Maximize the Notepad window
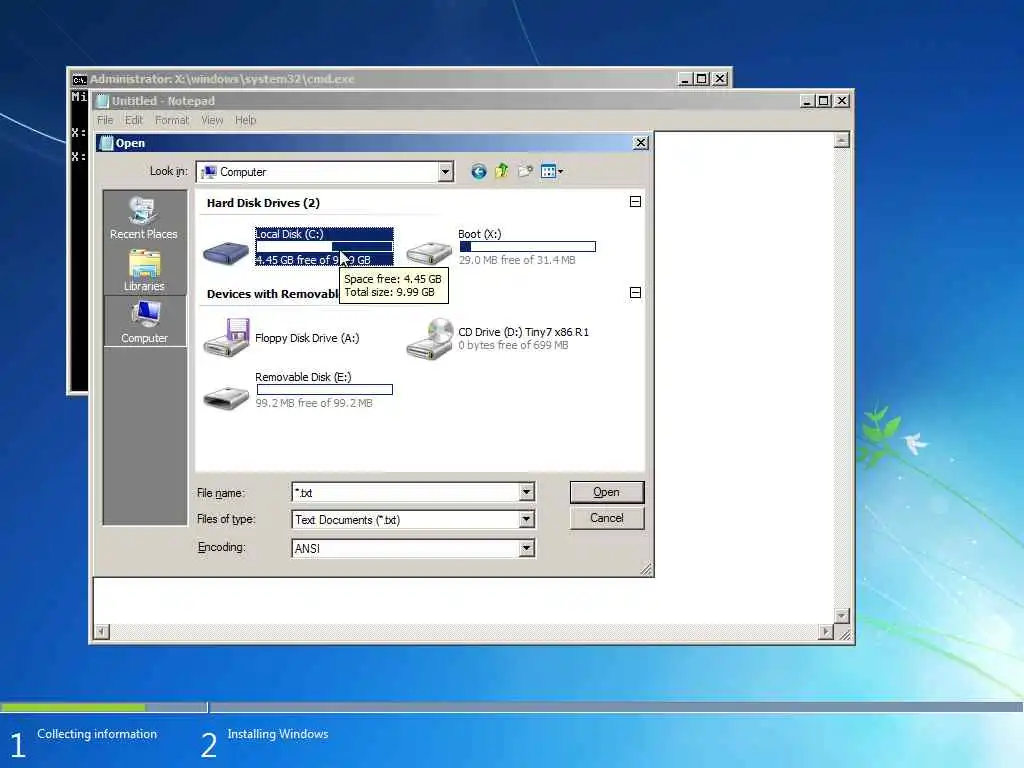Screen dimensions: 1024x768 pyautogui.click(x=824, y=101)
